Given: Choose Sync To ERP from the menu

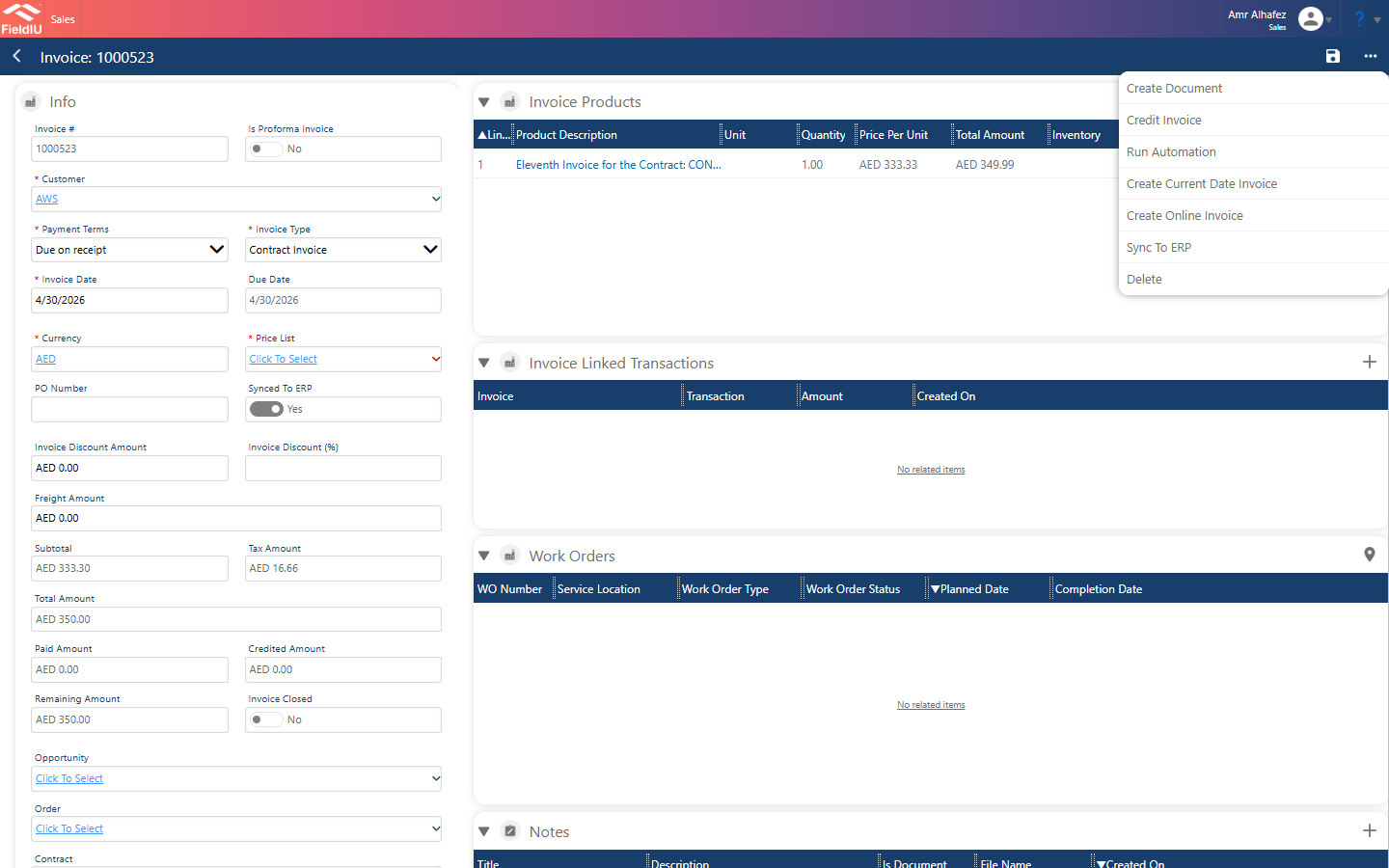Looking at the screenshot, I should tap(1253, 247).
